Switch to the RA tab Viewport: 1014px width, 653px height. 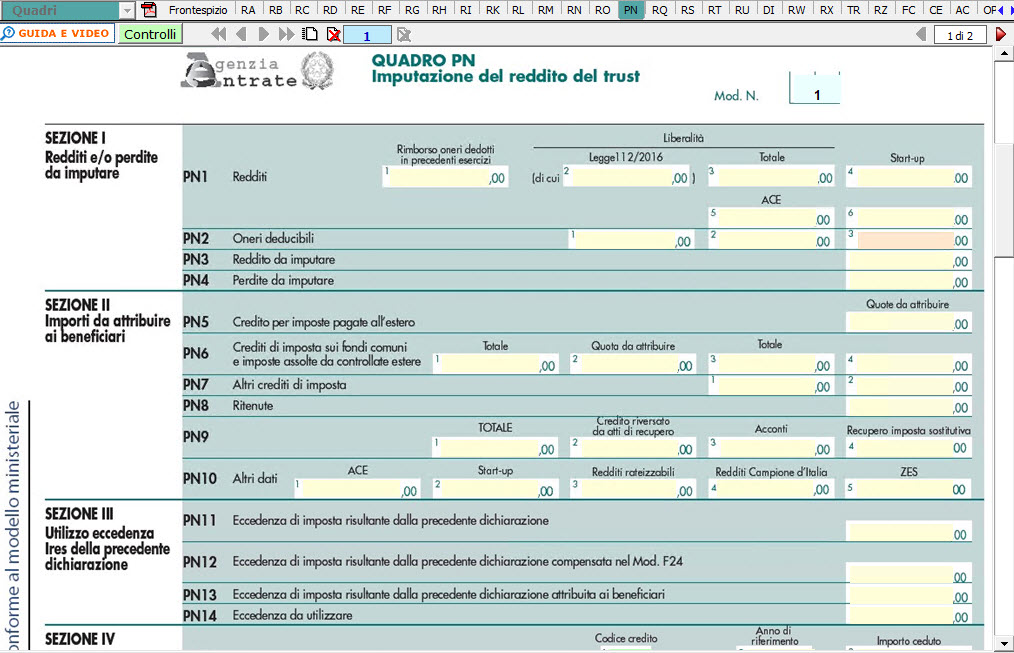[248, 10]
